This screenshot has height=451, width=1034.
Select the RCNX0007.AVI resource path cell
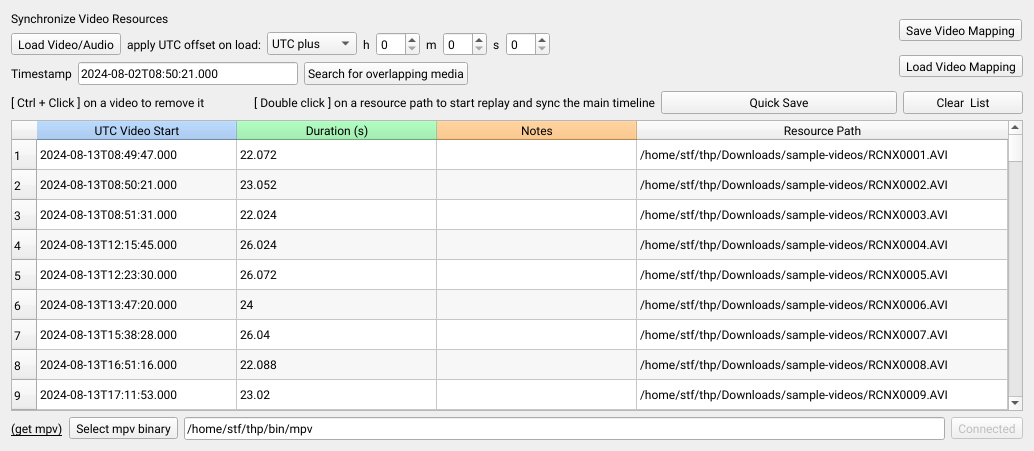[x=822, y=335]
